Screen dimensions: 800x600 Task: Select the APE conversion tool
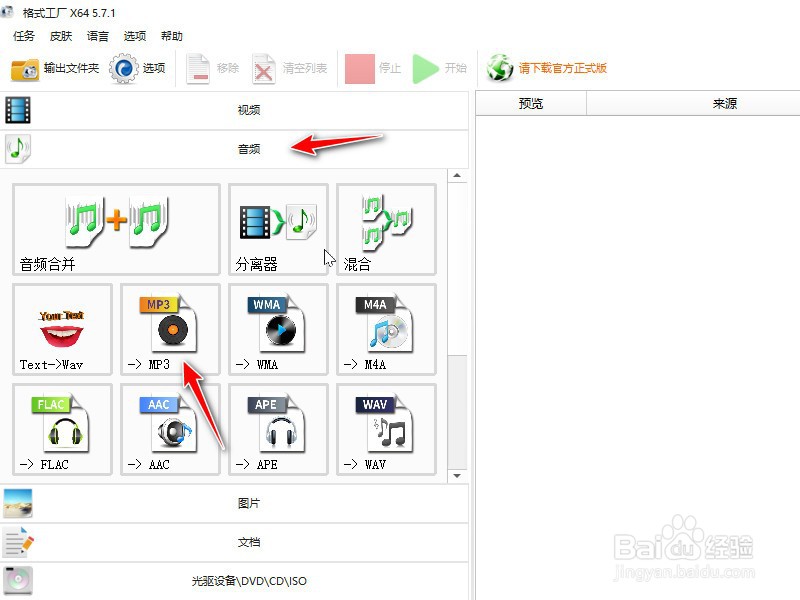point(276,428)
